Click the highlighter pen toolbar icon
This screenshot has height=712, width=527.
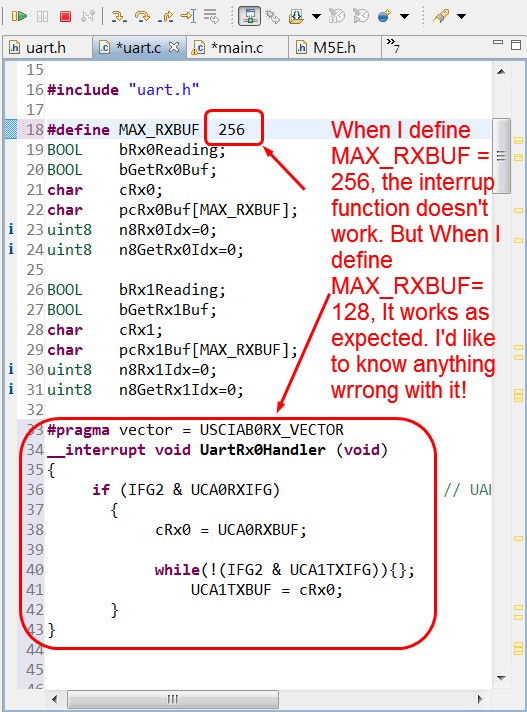[441, 17]
